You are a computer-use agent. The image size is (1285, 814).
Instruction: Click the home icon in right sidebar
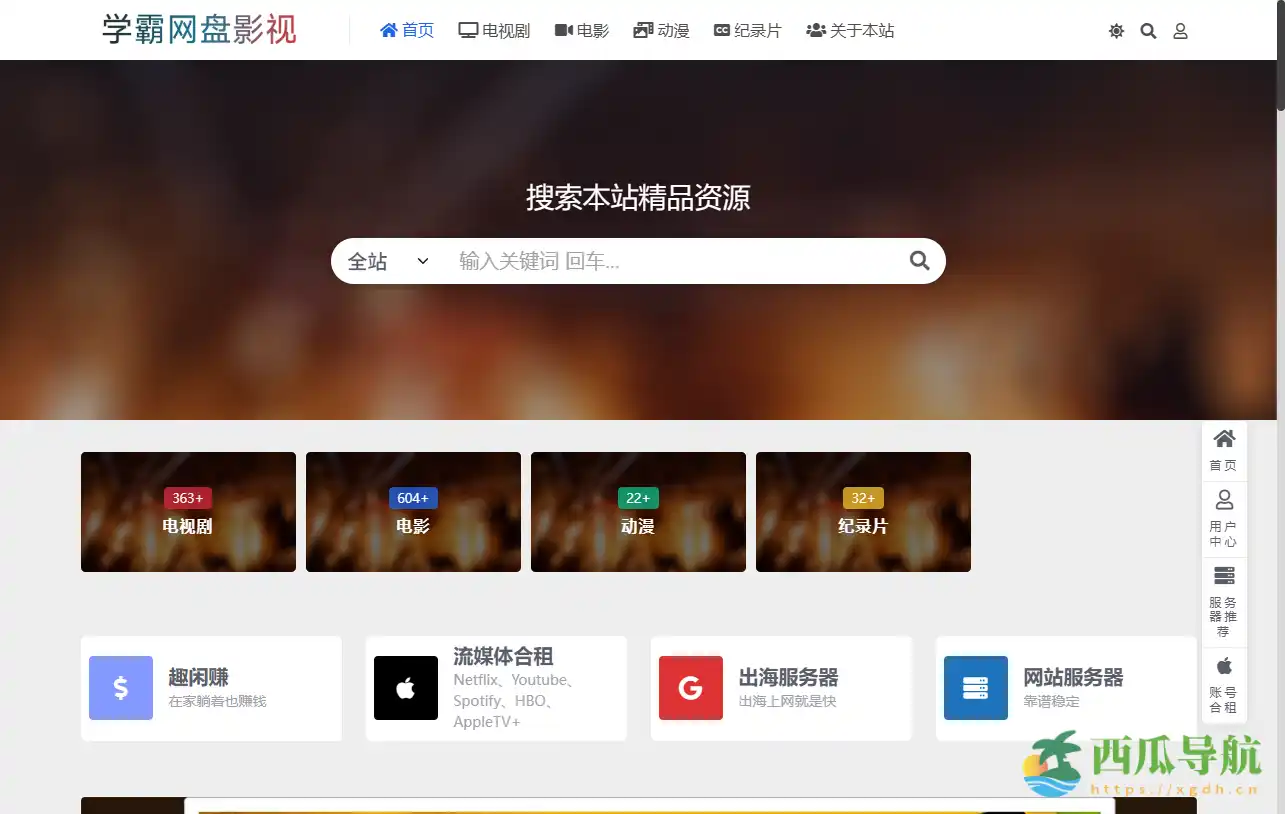1223,440
